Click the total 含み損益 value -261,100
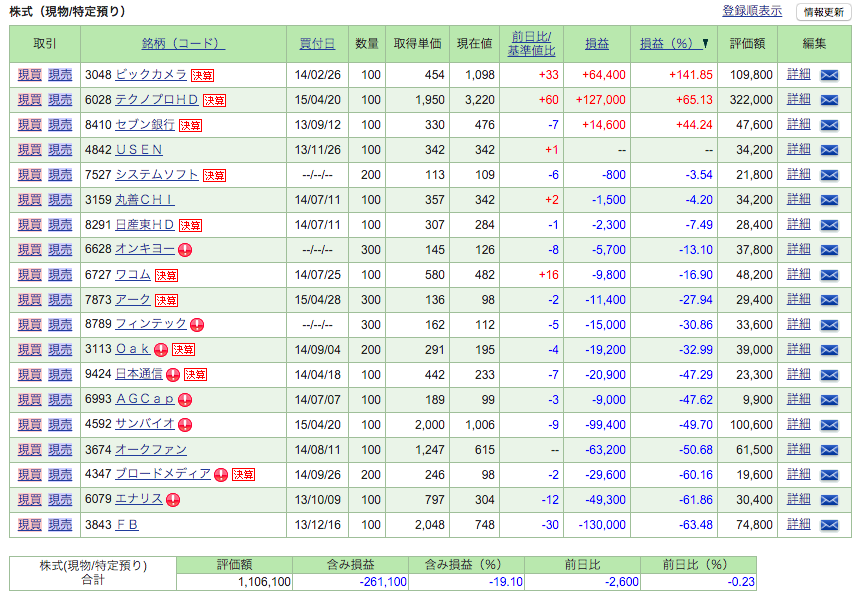This screenshot has width=863, height=606. point(383,582)
